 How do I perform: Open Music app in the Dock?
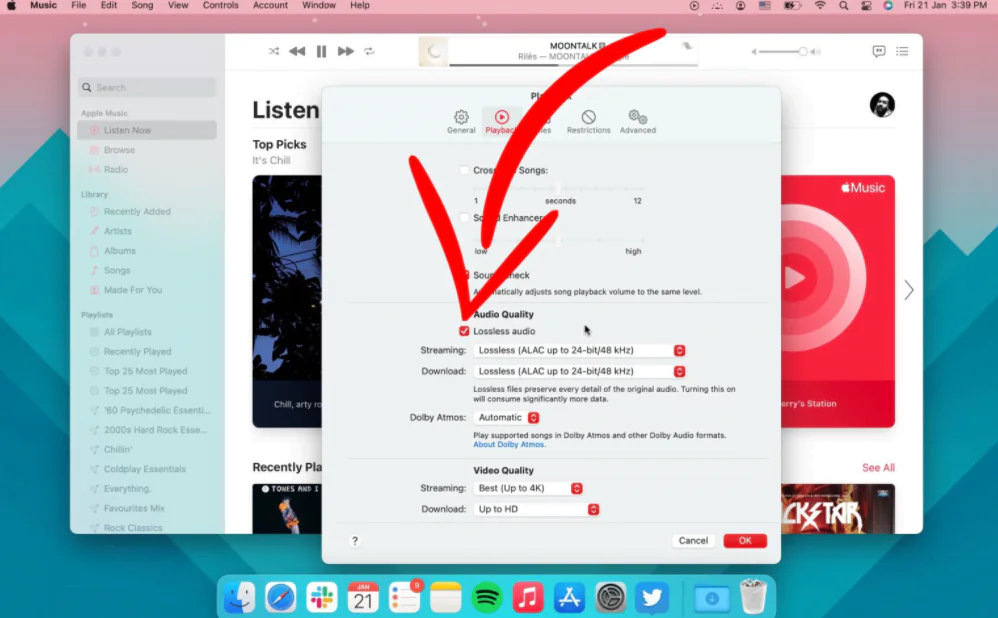[528, 598]
